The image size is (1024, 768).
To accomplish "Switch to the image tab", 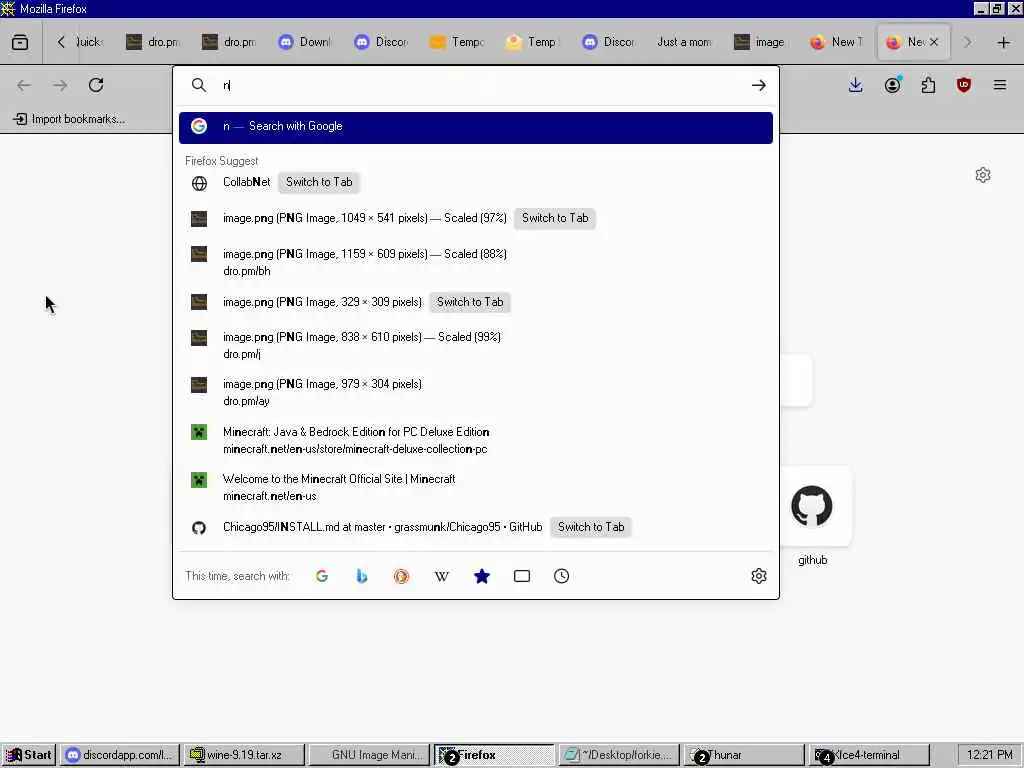I will point(760,42).
